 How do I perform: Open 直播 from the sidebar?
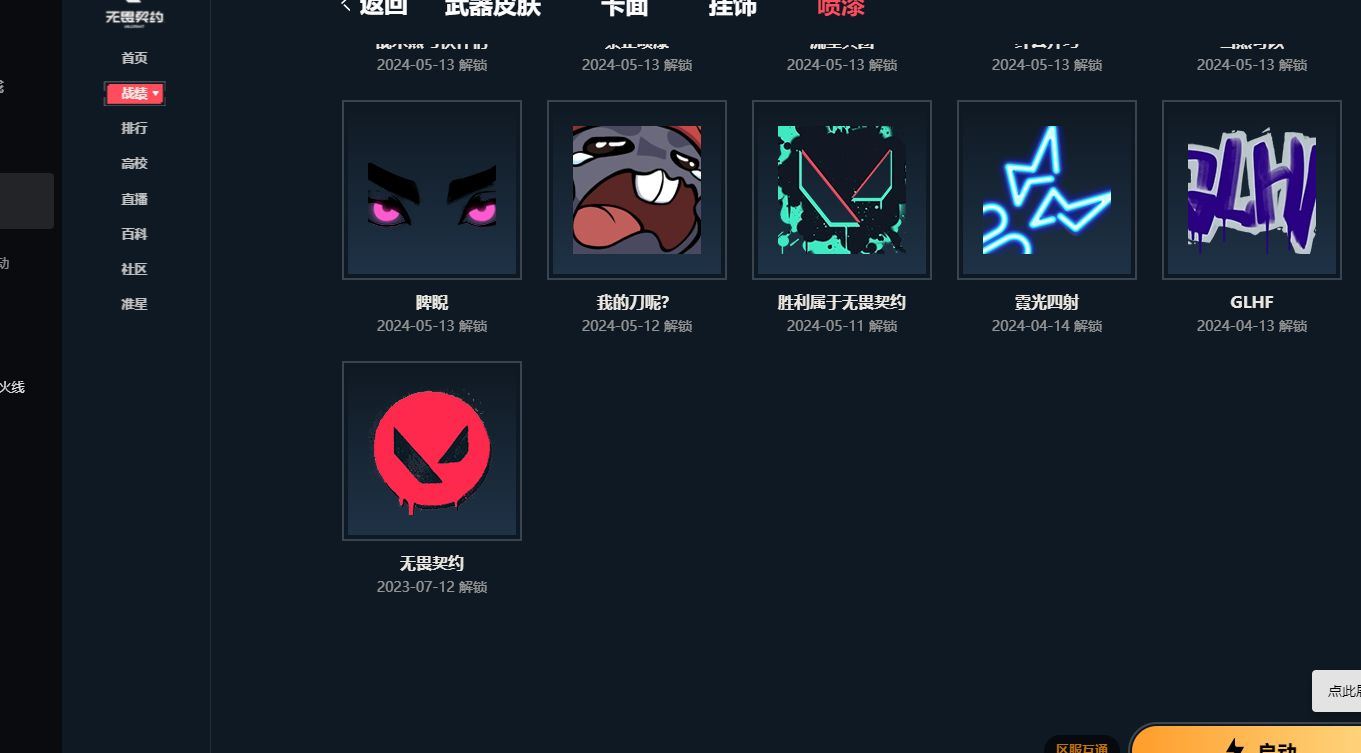pos(134,199)
